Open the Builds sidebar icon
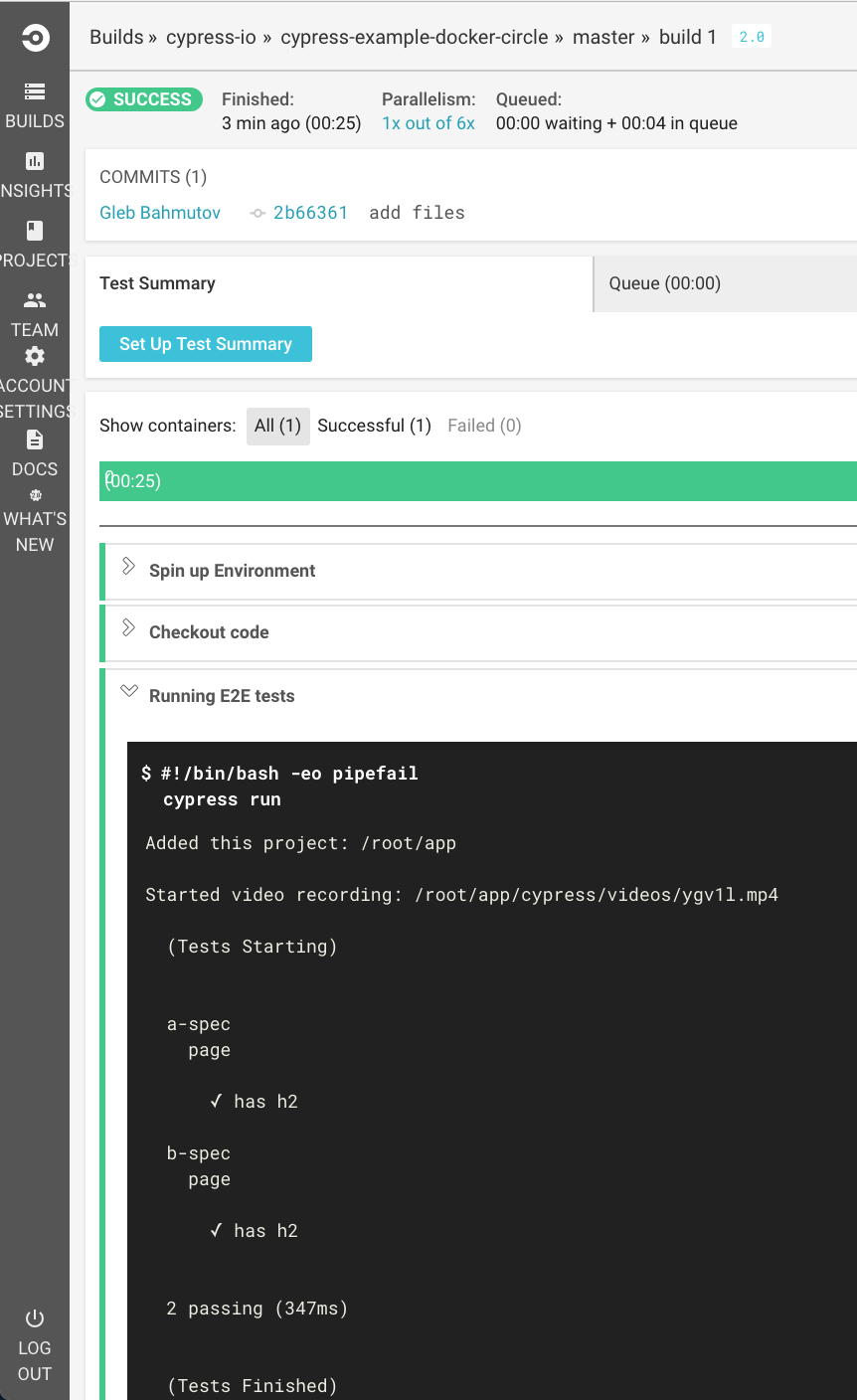The image size is (857, 1400). pyautogui.click(x=35, y=91)
